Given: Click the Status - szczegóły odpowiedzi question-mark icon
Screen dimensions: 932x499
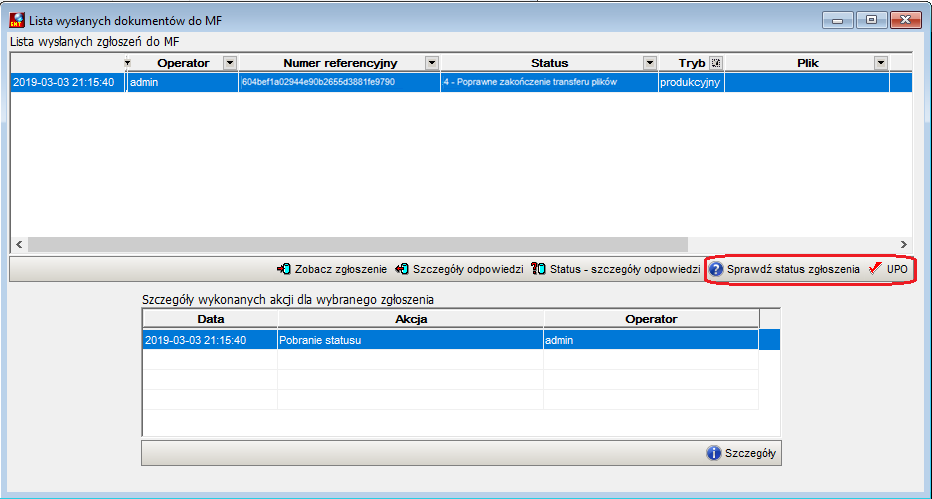Looking at the screenshot, I should tap(539, 269).
